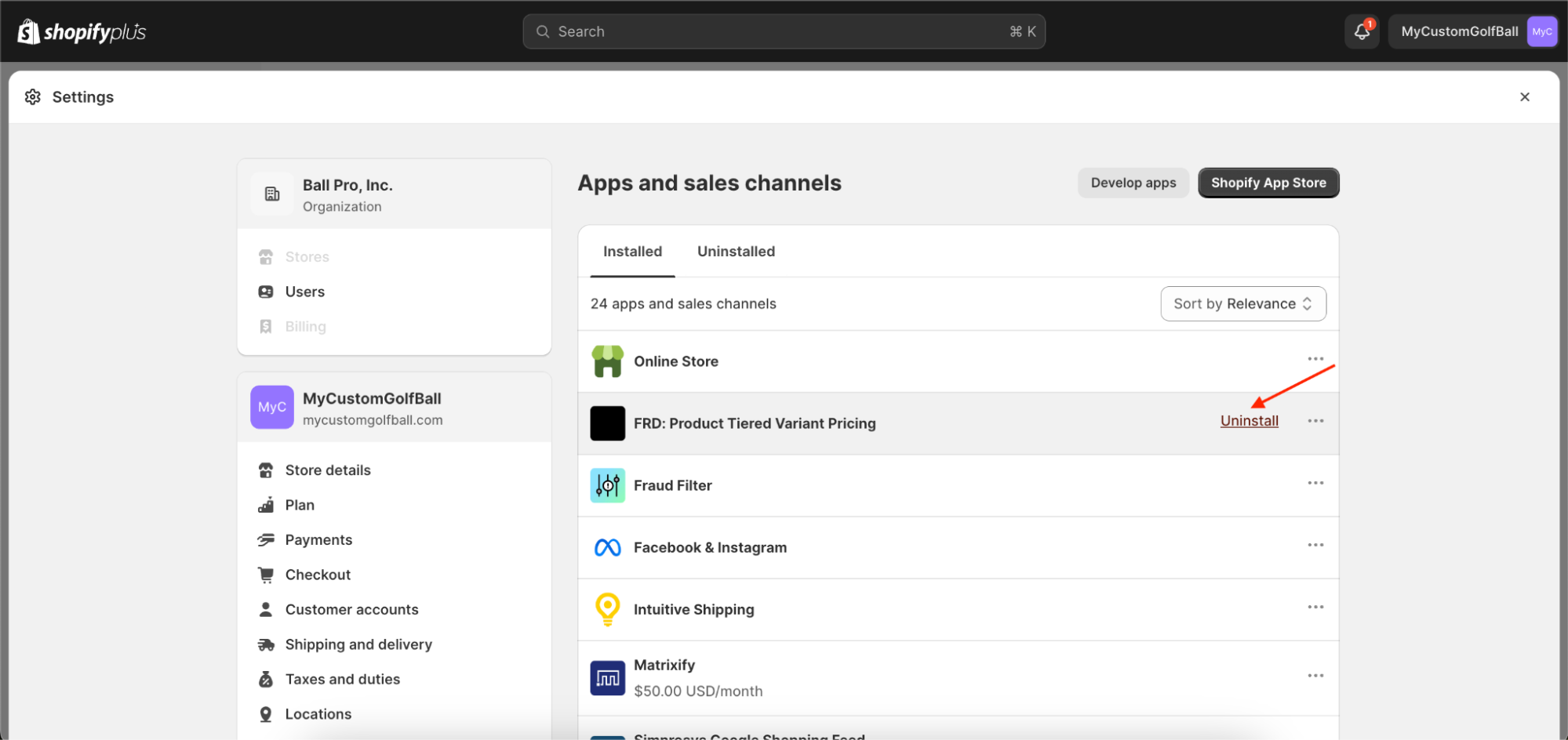Select the Installed tab
Screen dimensions: 1568x740
point(632,252)
